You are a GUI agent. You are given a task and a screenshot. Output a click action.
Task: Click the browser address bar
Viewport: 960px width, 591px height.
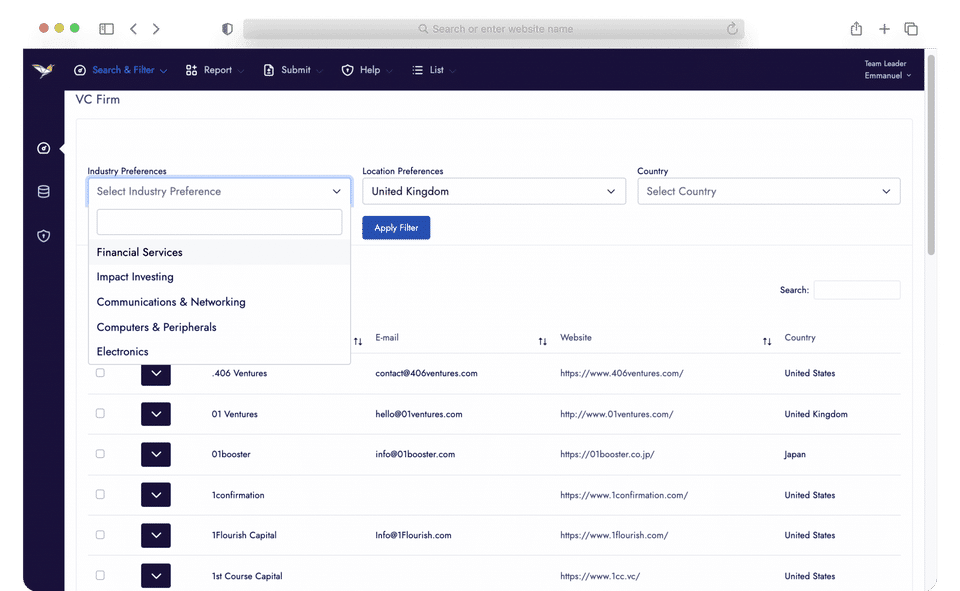point(493,29)
